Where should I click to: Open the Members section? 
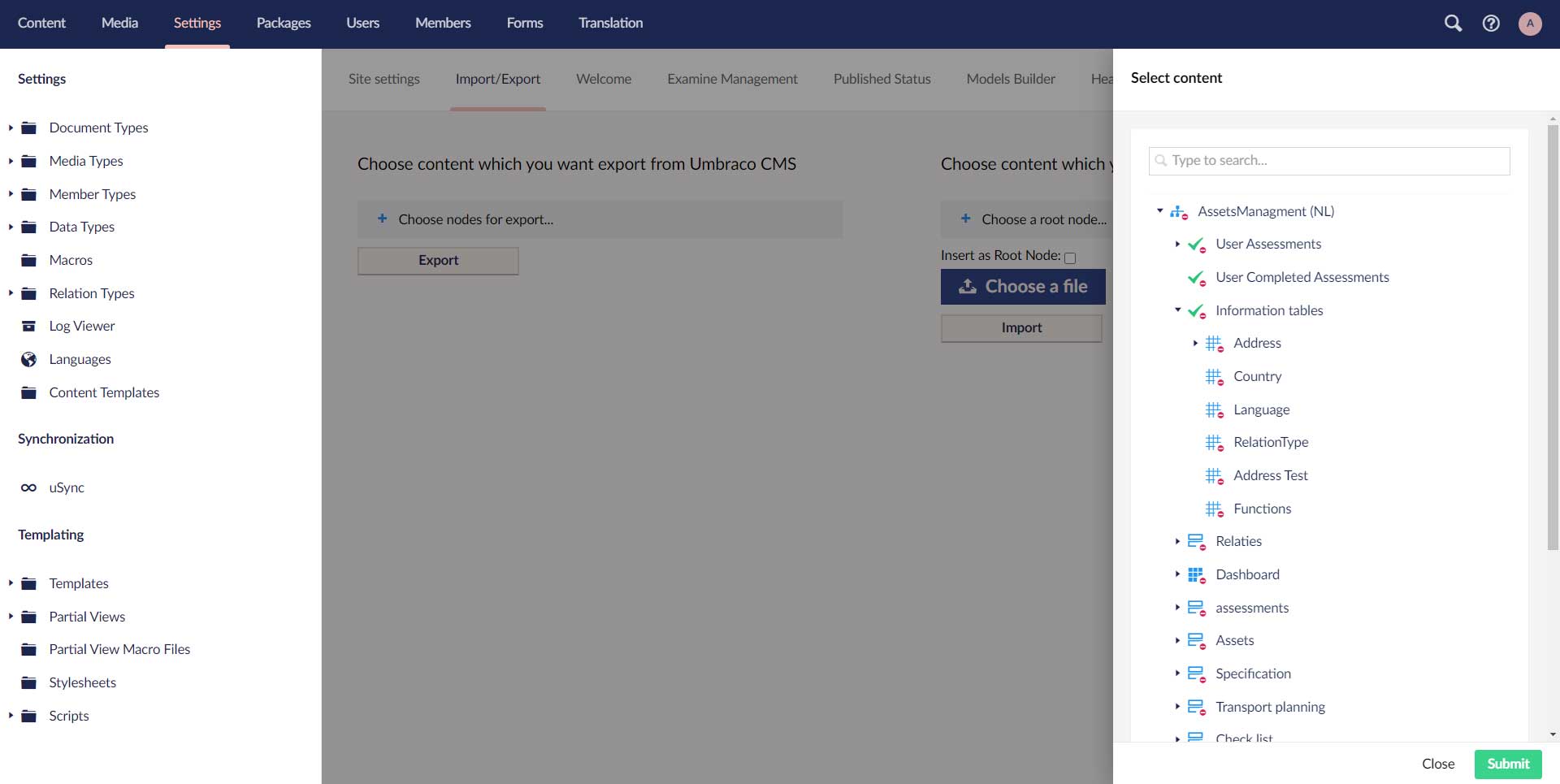(443, 23)
